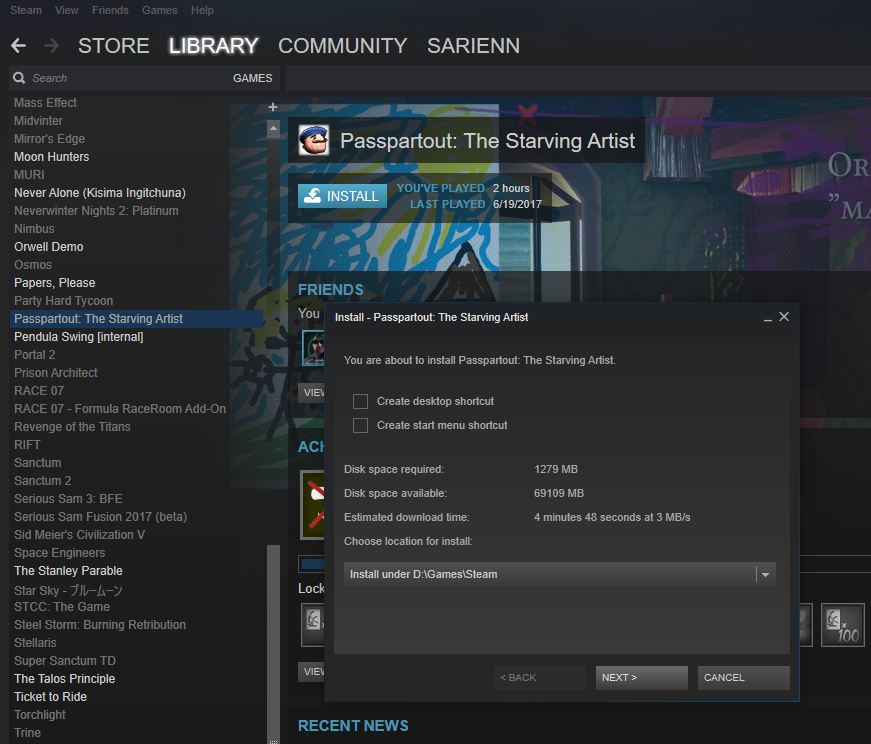Select Revenge of the Titans
Screen dimensions: 871x744
pos(72,427)
